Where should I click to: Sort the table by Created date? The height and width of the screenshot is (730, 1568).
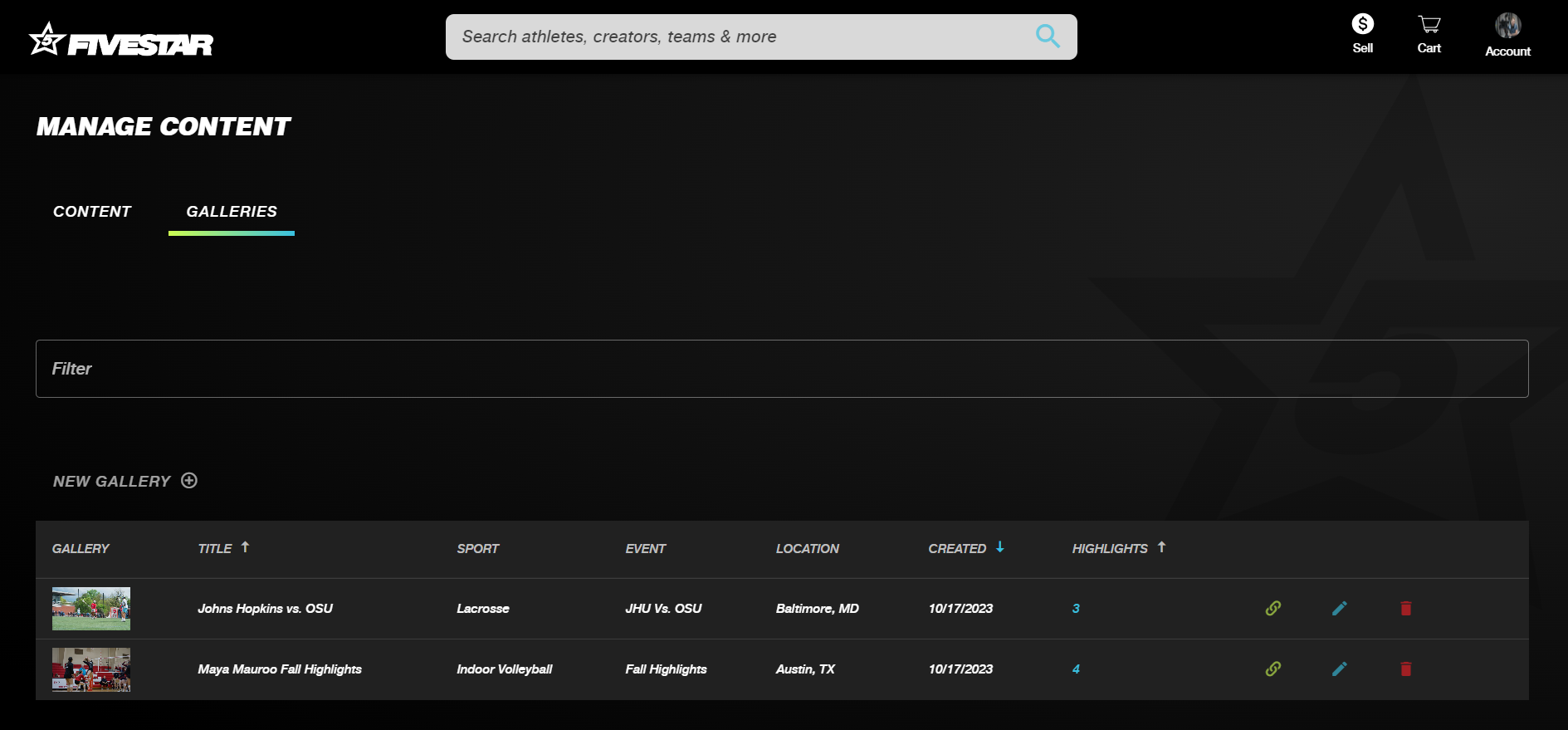(966, 548)
